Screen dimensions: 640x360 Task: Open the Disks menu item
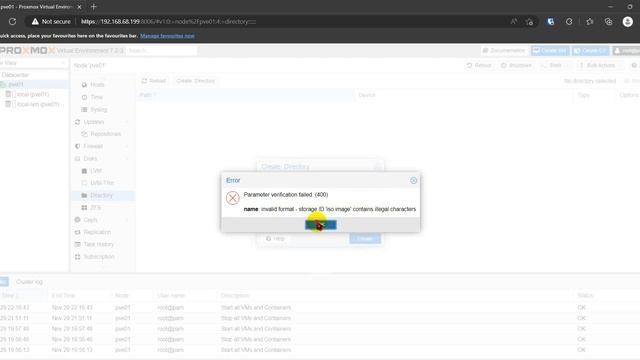pyautogui.click(x=90, y=158)
